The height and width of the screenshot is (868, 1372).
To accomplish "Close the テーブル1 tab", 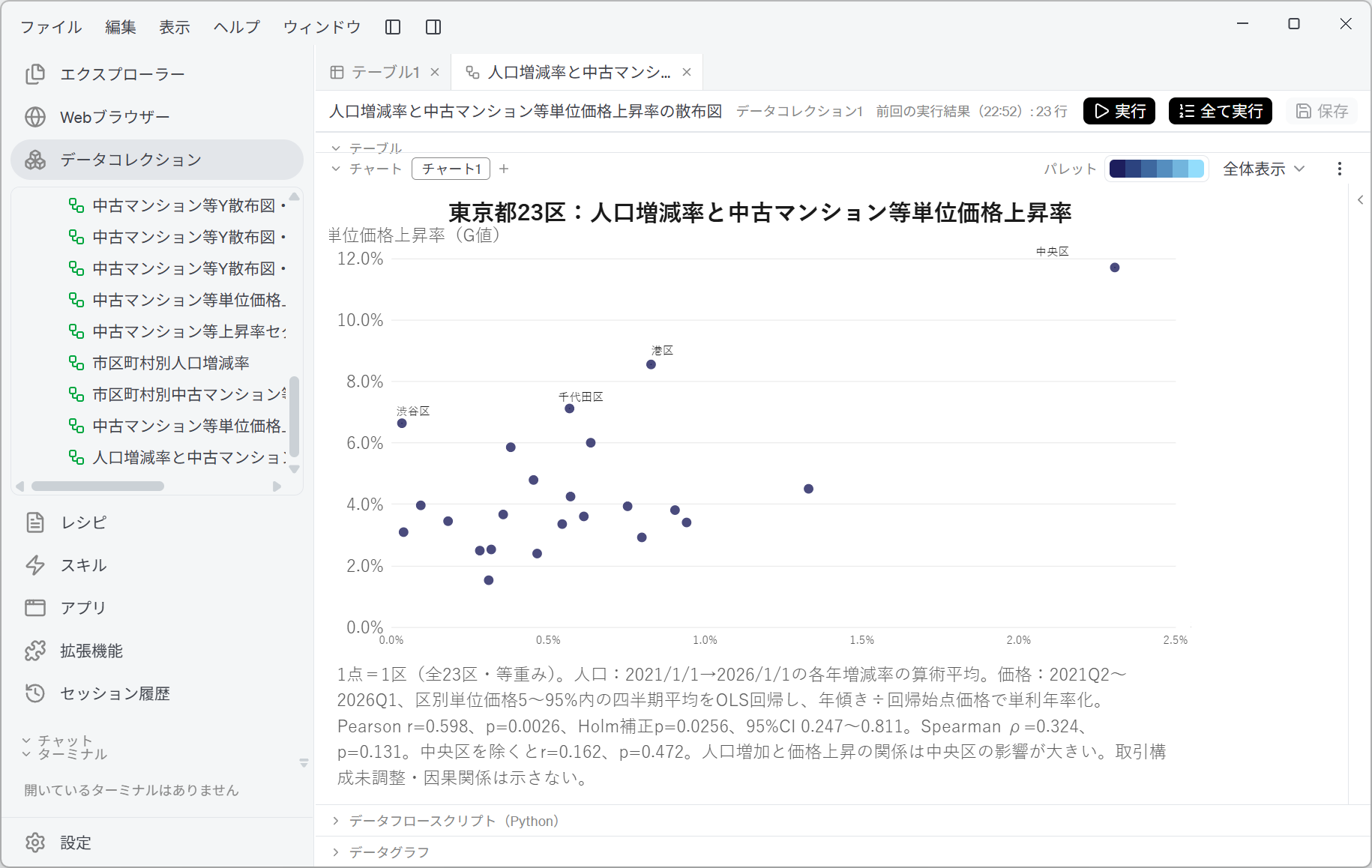I will (x=435, y=72).
